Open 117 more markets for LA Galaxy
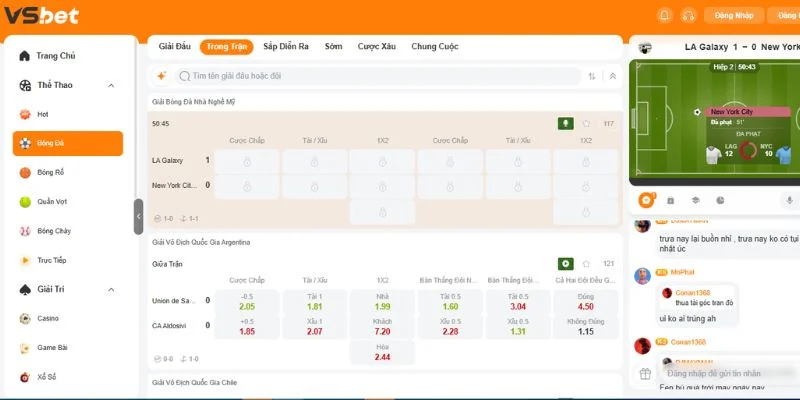 pyautogui.click(x=608, y=123)
